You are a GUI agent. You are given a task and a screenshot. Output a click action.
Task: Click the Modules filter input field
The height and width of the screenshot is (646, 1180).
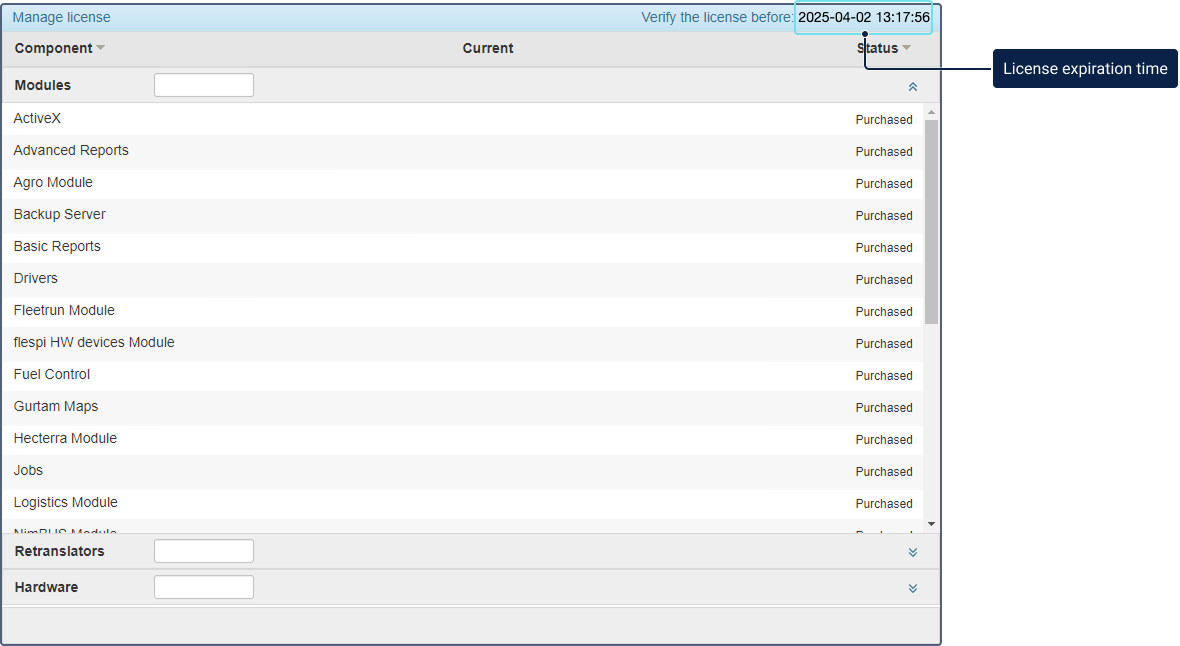[204, 85]
